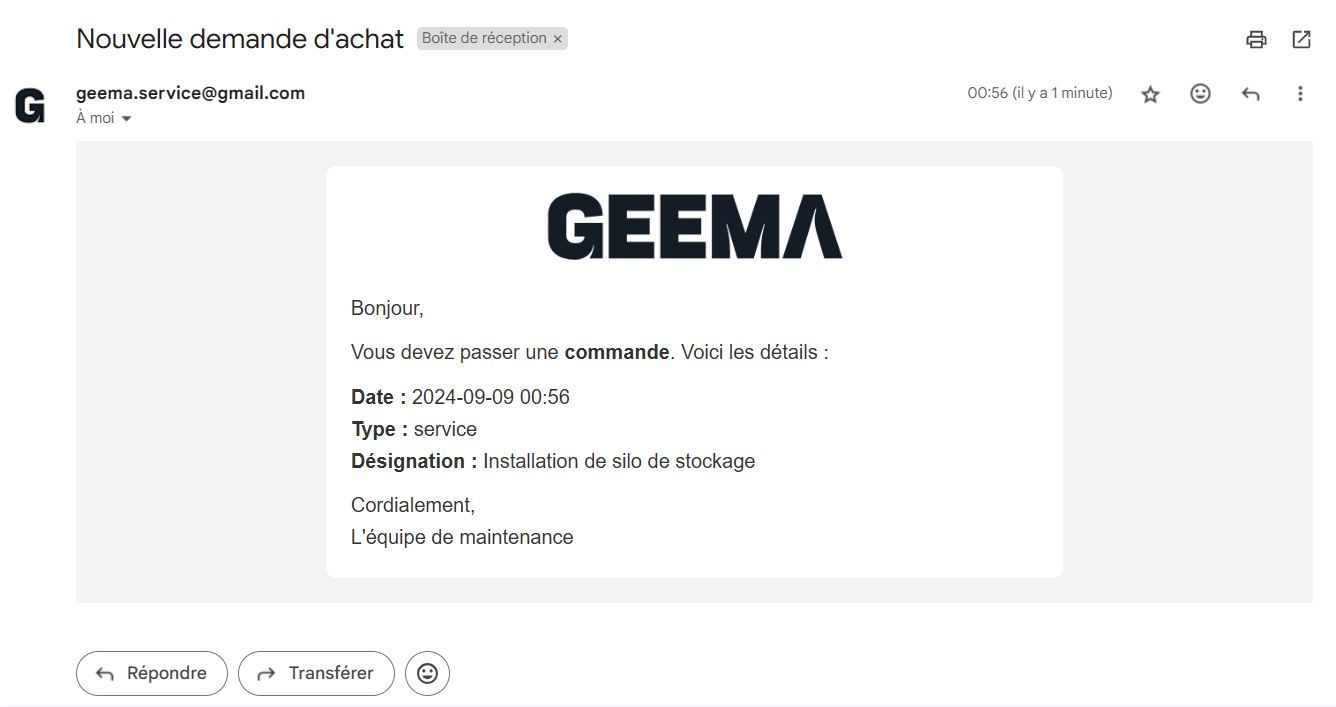Click the Date value 2024-09-09 00:56
This screenshot has height=707, width=1336.
(x=490, y=397)
